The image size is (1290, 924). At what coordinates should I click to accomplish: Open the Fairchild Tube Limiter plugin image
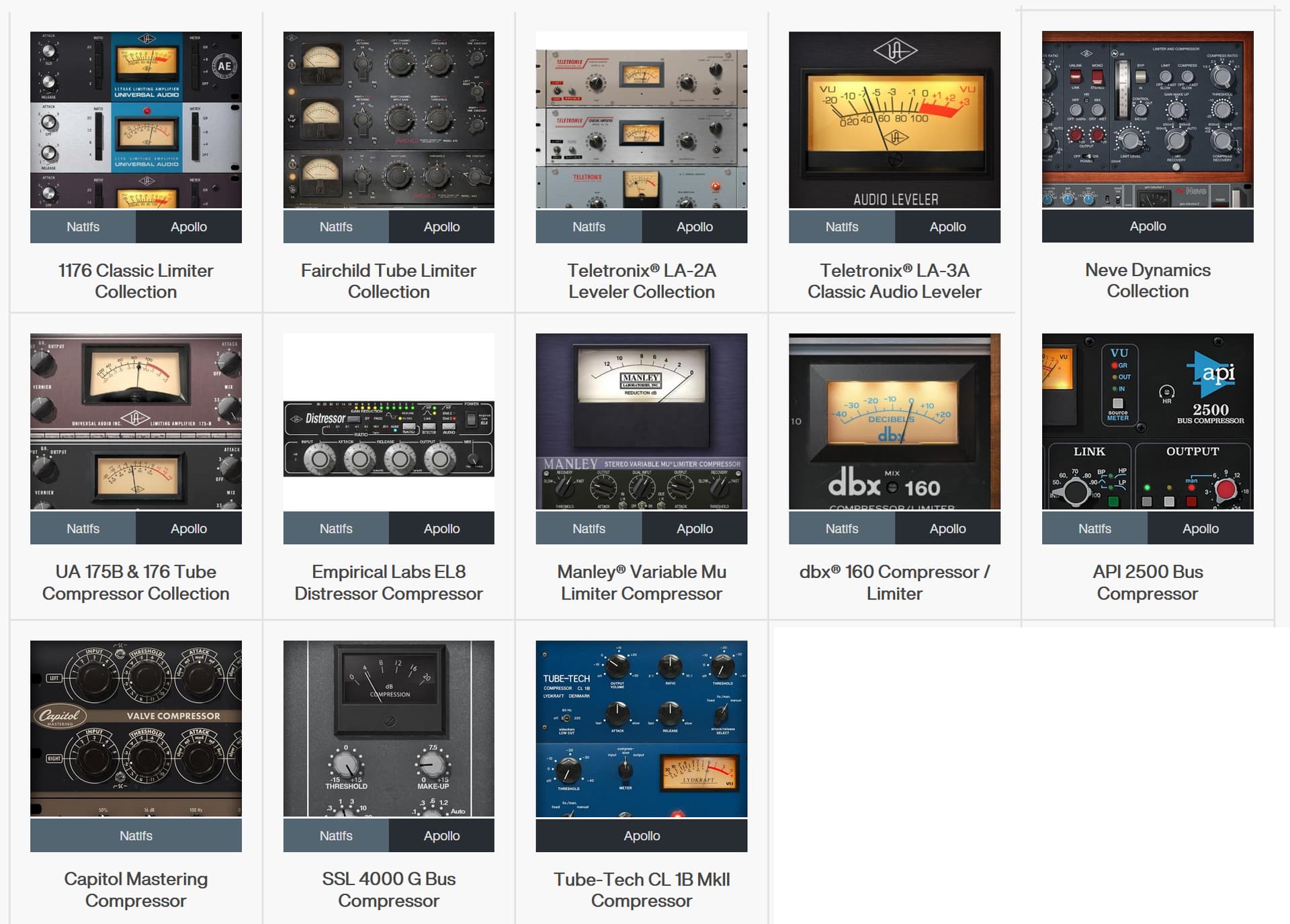click(x=388, y=120)
